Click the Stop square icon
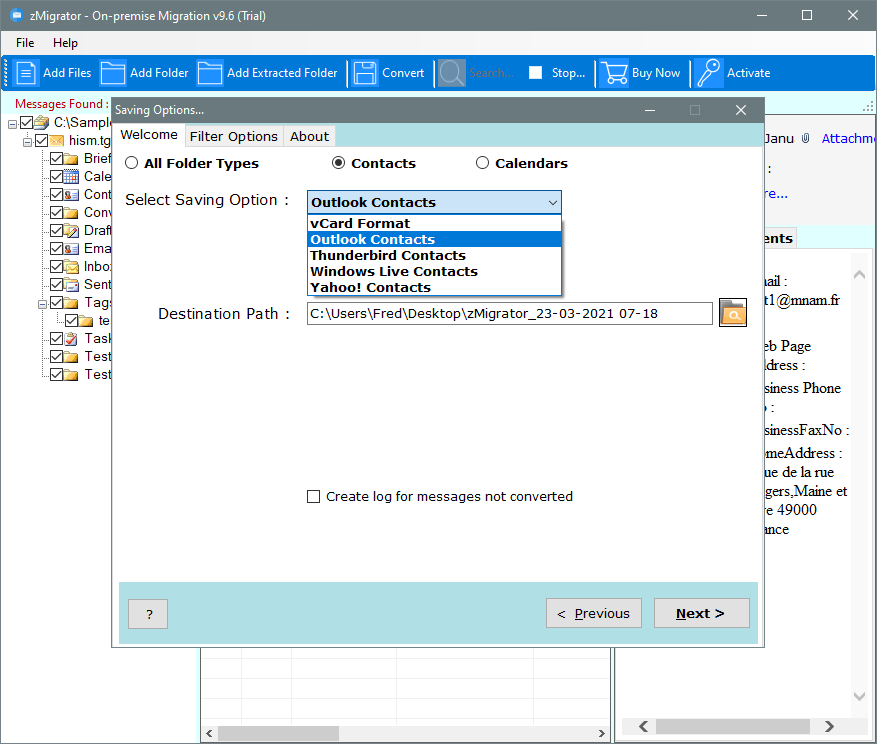This screenshot has height=744, width=877. (535, 73)
